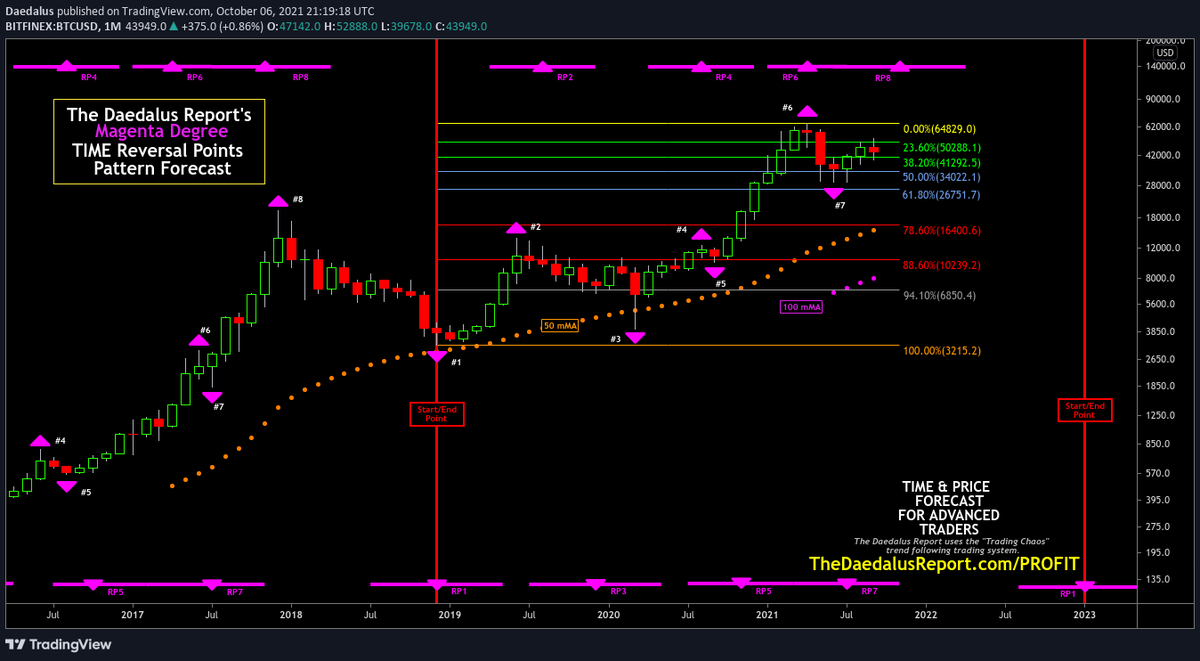
Task: Select the 23.60%(50288.1) Fibonacci label
Action: pyautogui.click(x=943, y=148)
